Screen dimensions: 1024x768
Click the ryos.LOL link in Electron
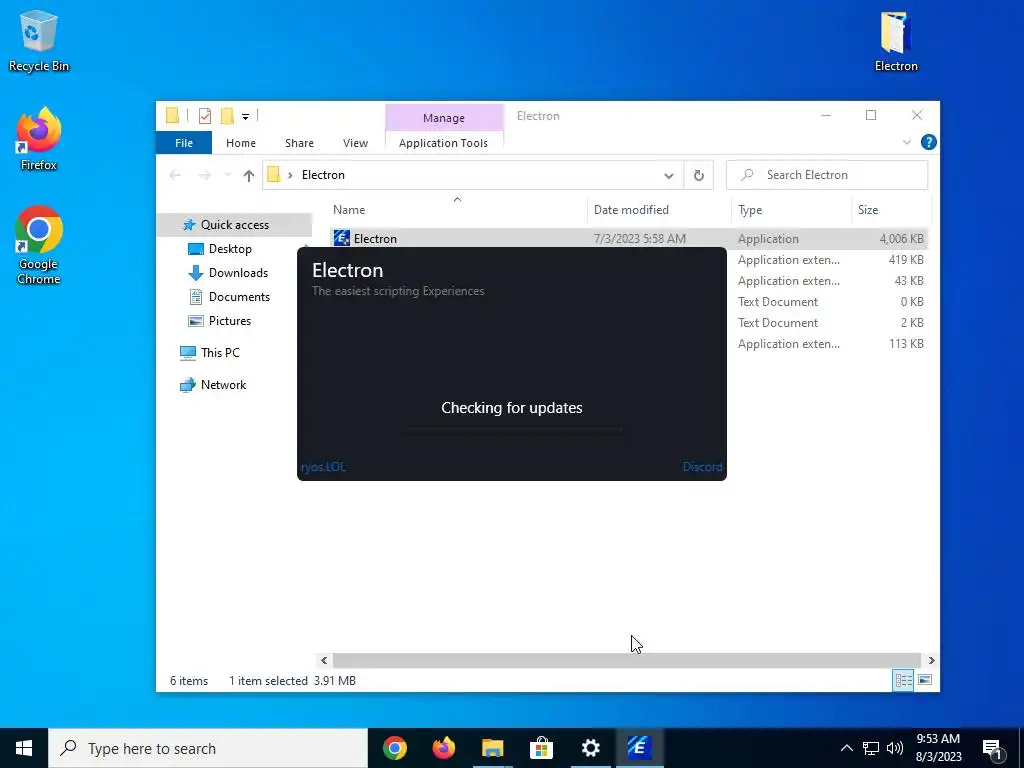coord(323,467)
